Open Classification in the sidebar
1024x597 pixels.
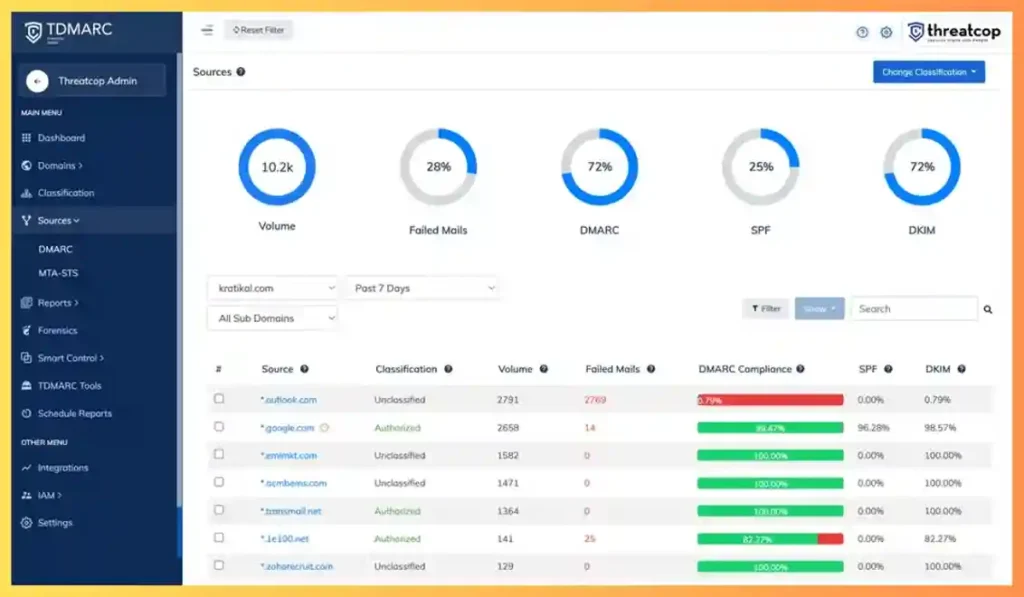pos(65,193)
